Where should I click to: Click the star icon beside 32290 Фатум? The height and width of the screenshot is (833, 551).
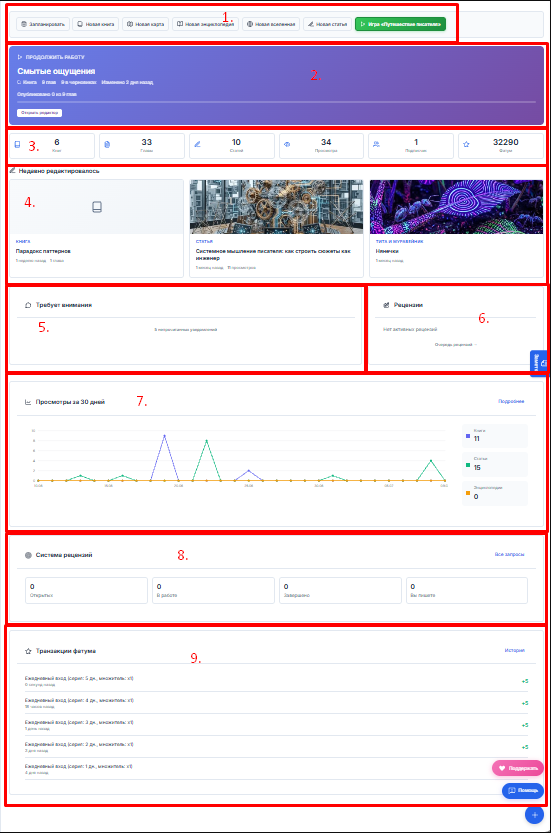click(466, 144)
